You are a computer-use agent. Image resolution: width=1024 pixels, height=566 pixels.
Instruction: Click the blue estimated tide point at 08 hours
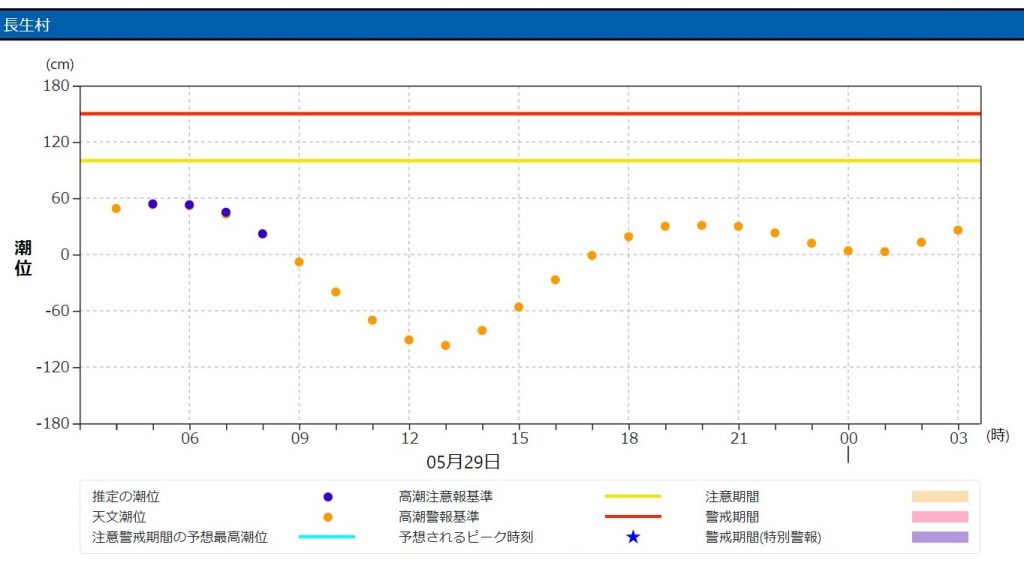pyautogui.click(x=263, y=234)
